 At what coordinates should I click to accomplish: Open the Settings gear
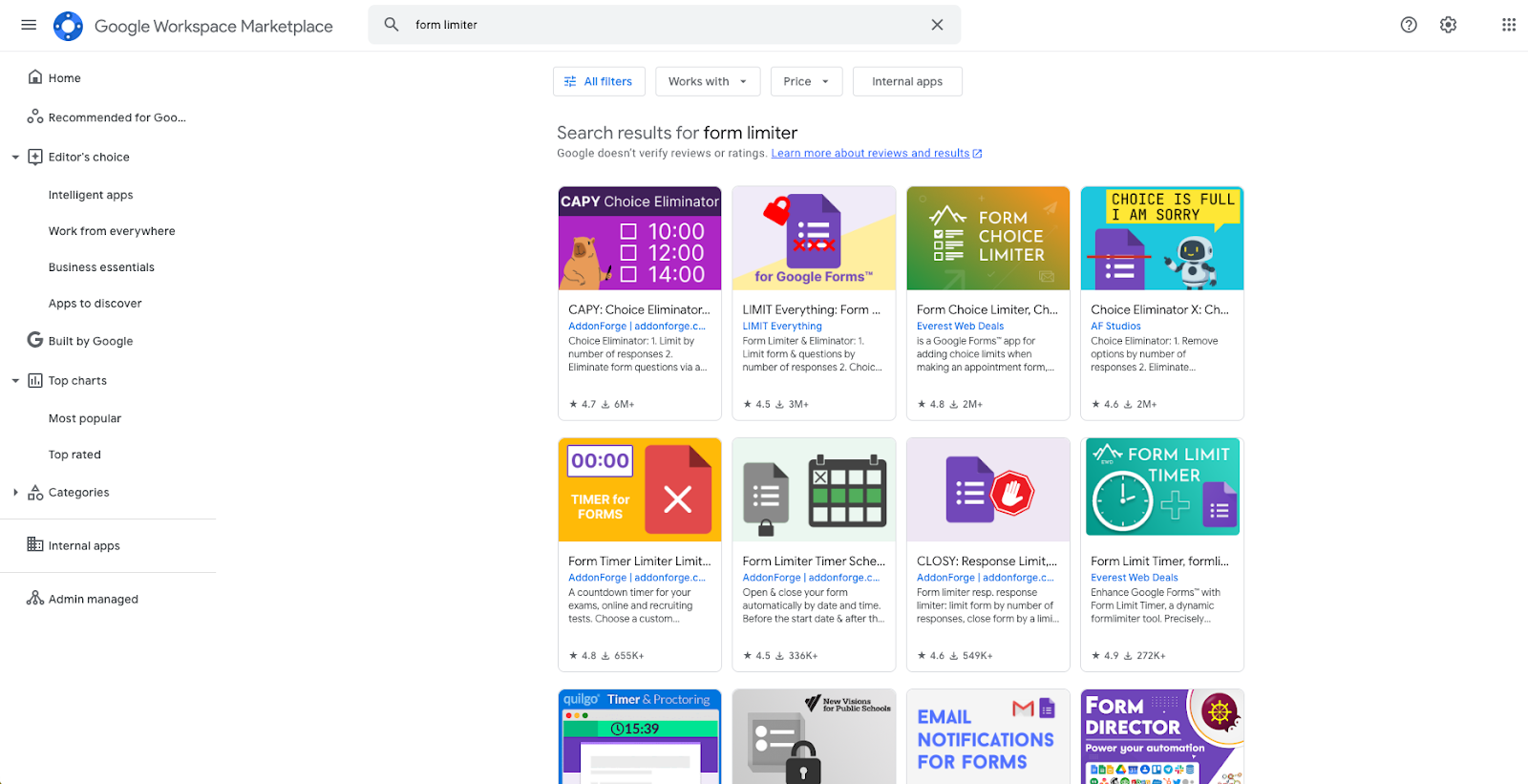[x=1448, y=25]
